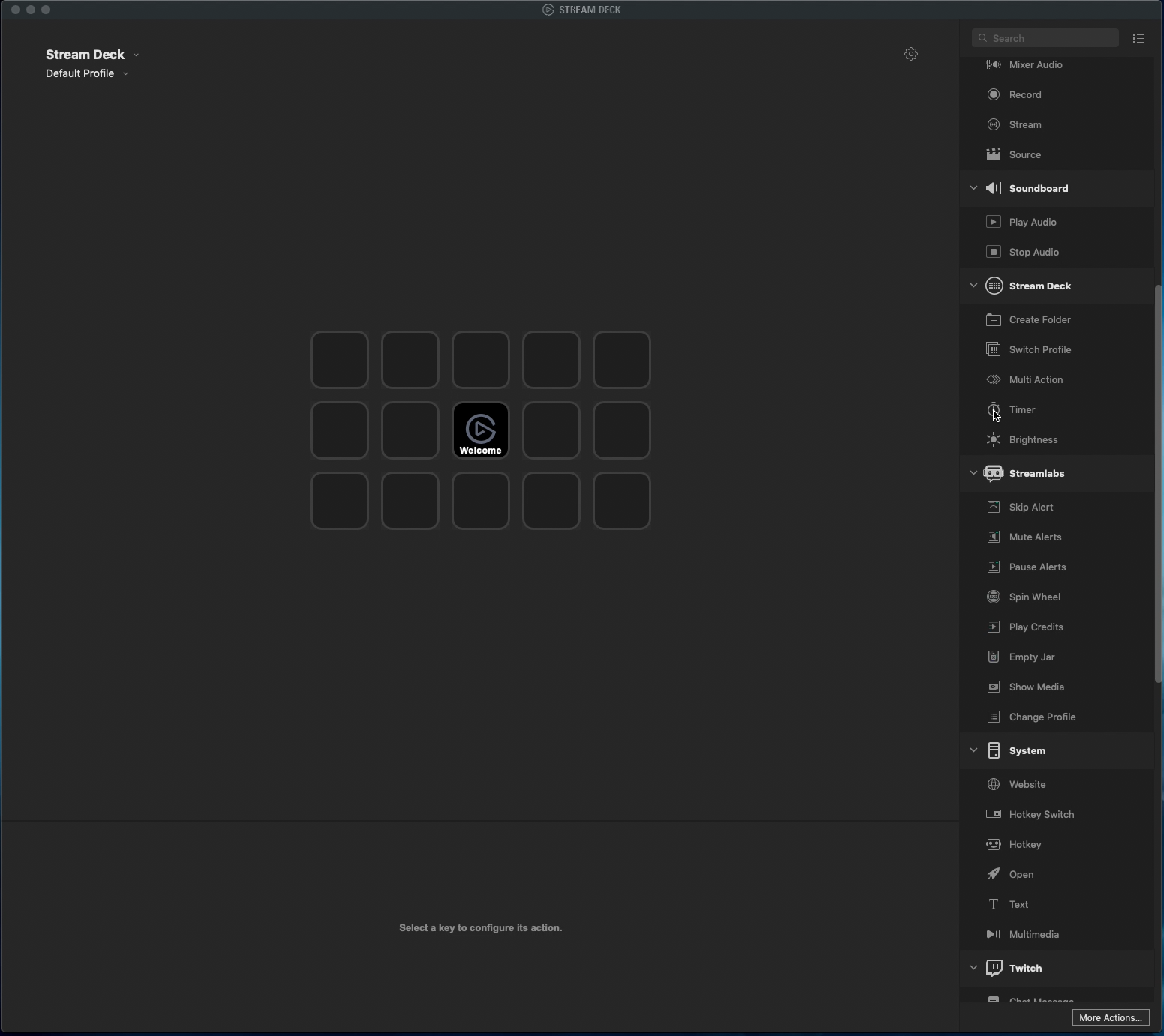Pick the Source clapperboard icon
The height and width of the screenshot is (1036, 1164).
[994, 154]
